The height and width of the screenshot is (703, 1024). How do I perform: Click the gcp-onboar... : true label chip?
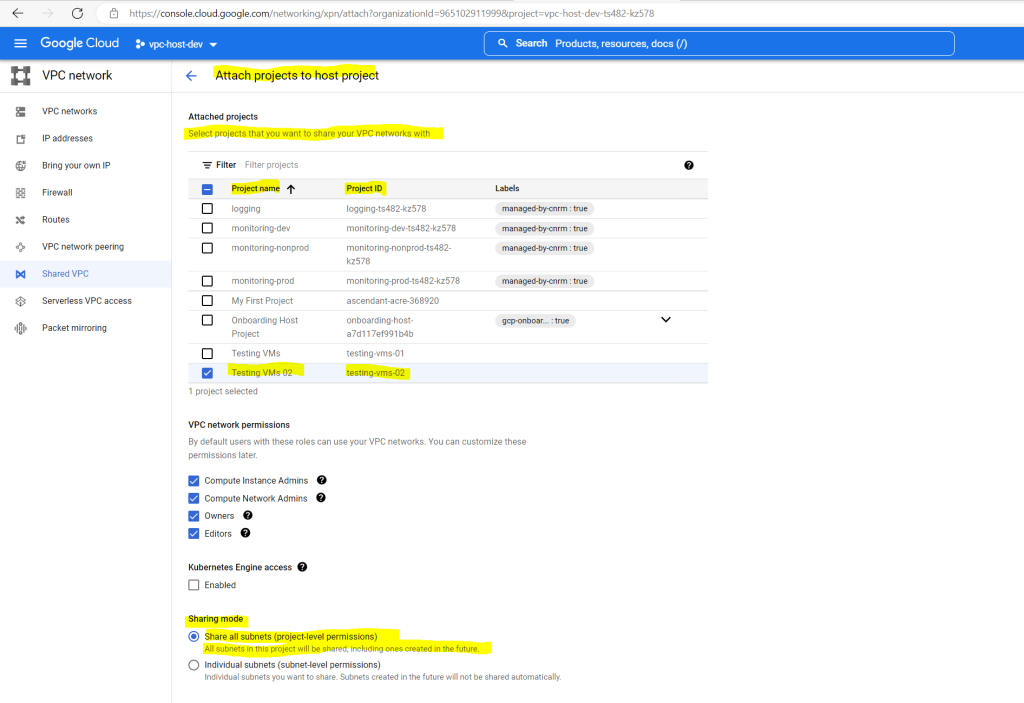535,321
